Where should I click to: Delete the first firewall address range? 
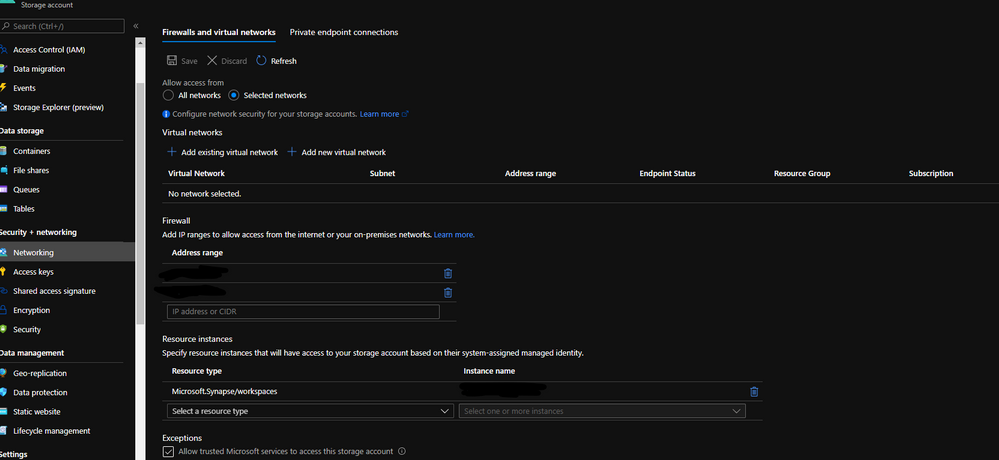click(x=448, y=273)
